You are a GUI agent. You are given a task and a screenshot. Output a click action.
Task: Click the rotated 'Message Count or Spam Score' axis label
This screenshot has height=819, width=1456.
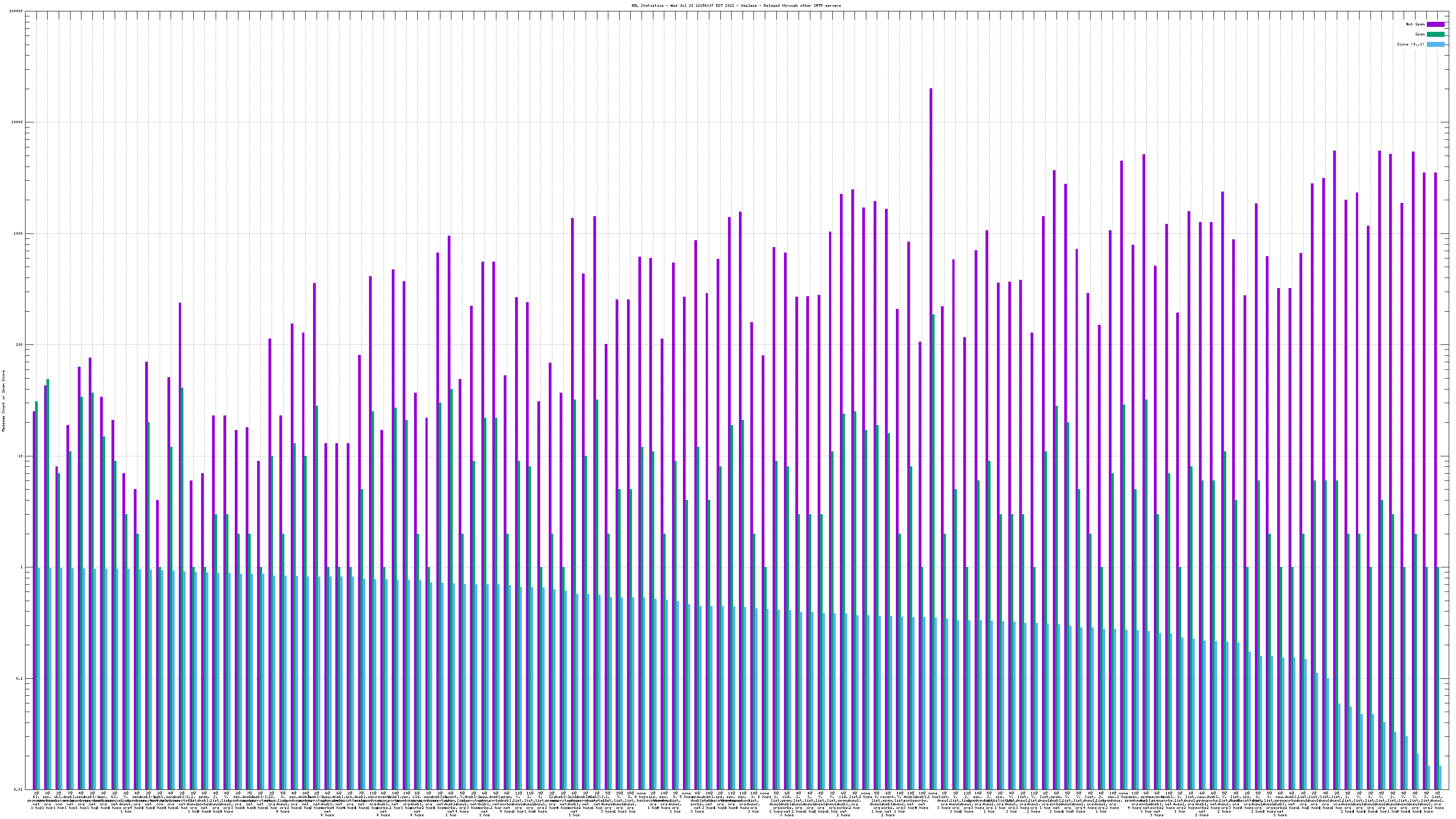(3, 401)
